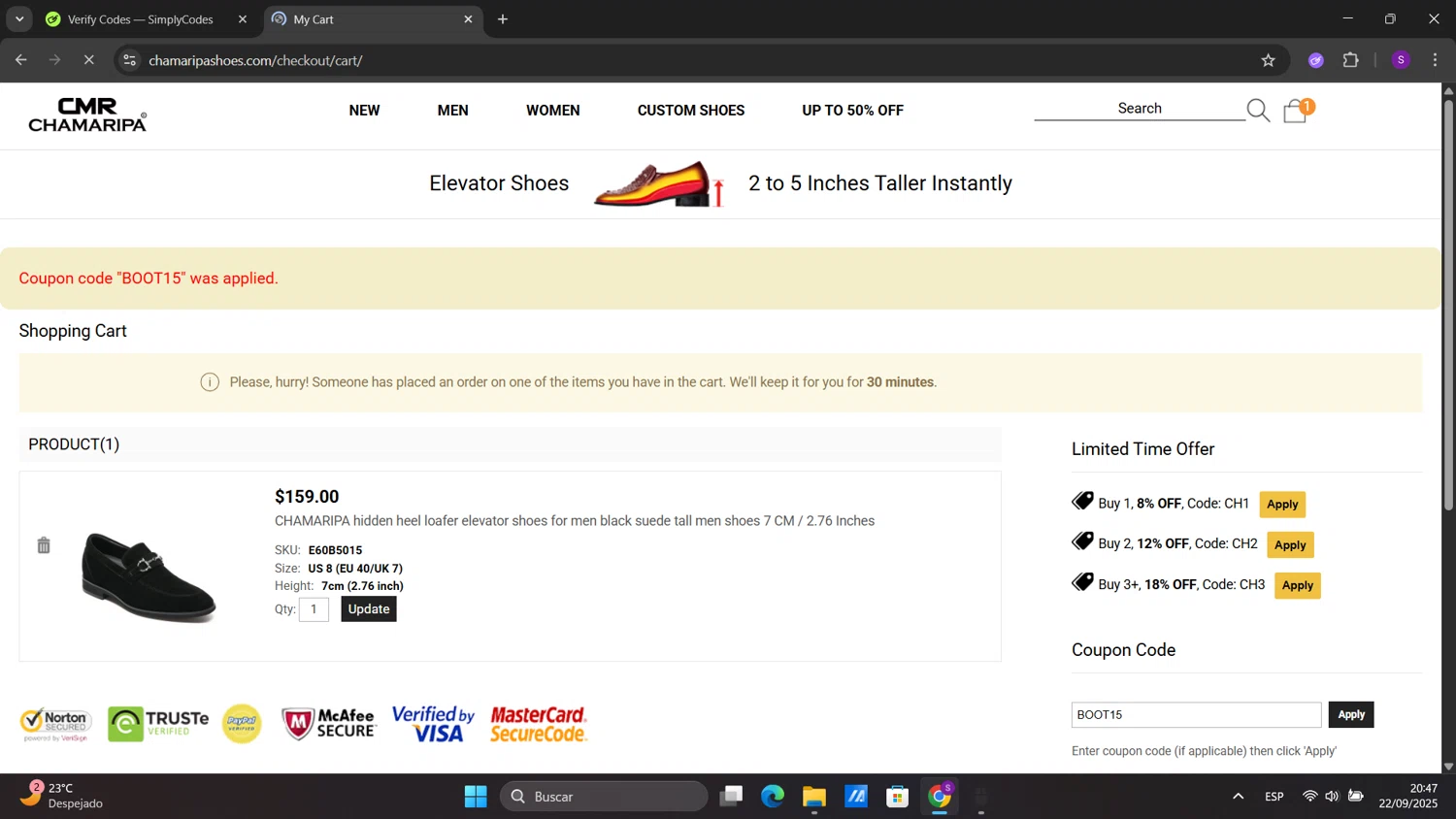Click the Norton Secured badge
Viewport: 1456px width, 819px height.
point(56,725)
